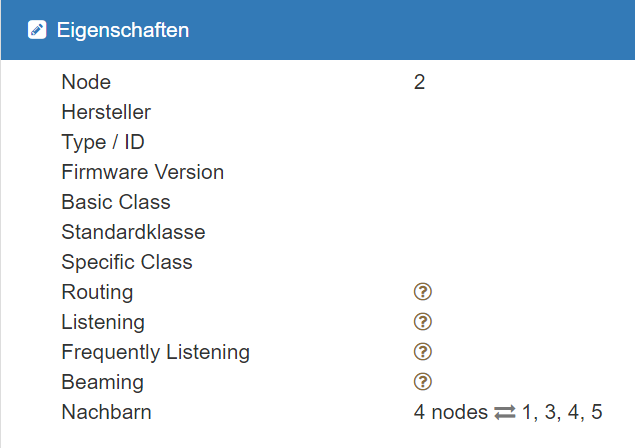This screenshot has width=635, height=448.
Task: Select the Frequently Listening label text
Action: point(156,352)
